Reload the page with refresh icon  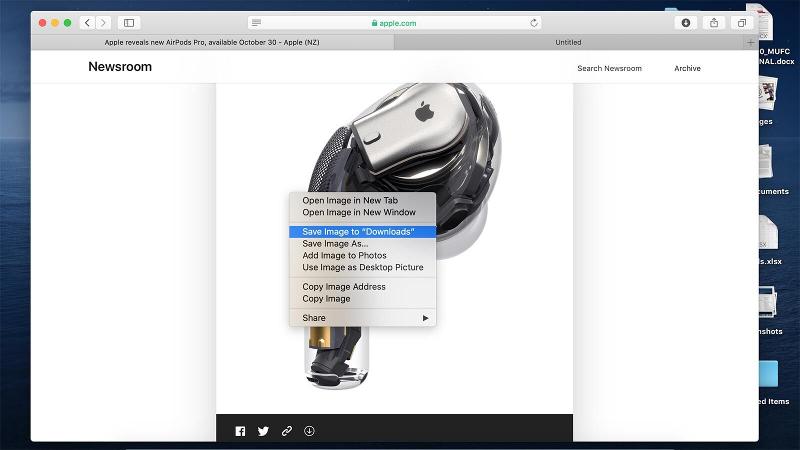(534, 23)
